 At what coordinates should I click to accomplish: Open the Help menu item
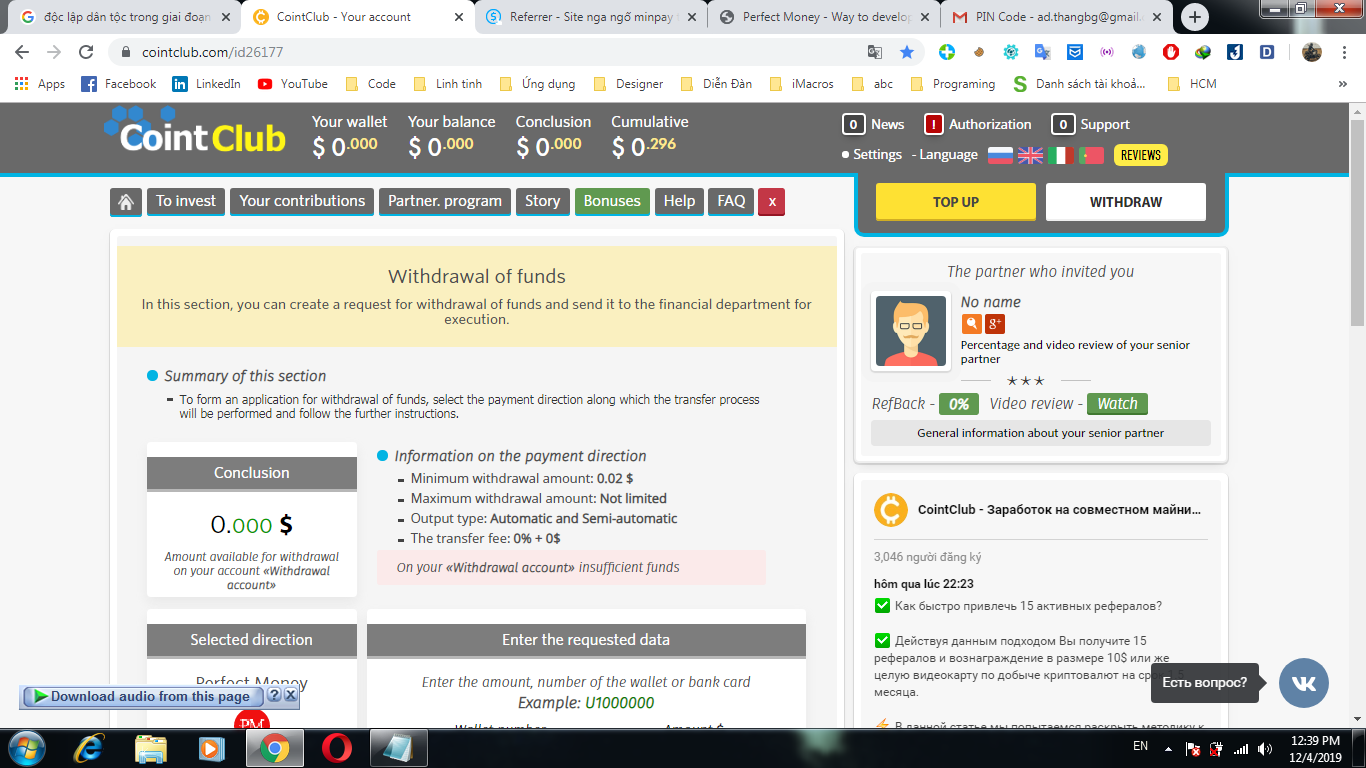(679, 202)
